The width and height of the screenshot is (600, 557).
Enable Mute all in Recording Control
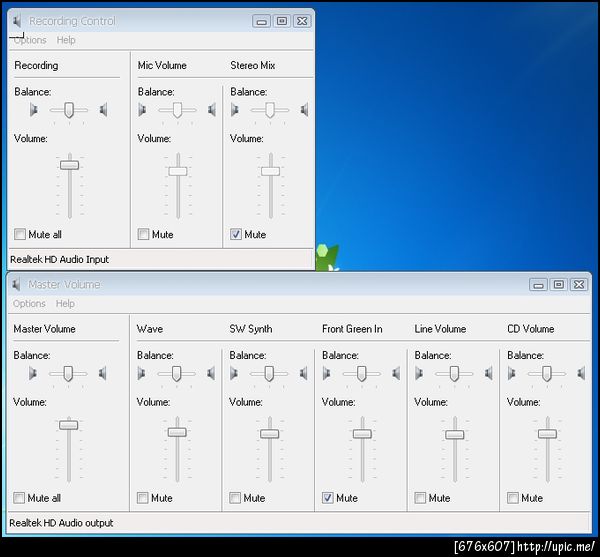tap(20, 234)
